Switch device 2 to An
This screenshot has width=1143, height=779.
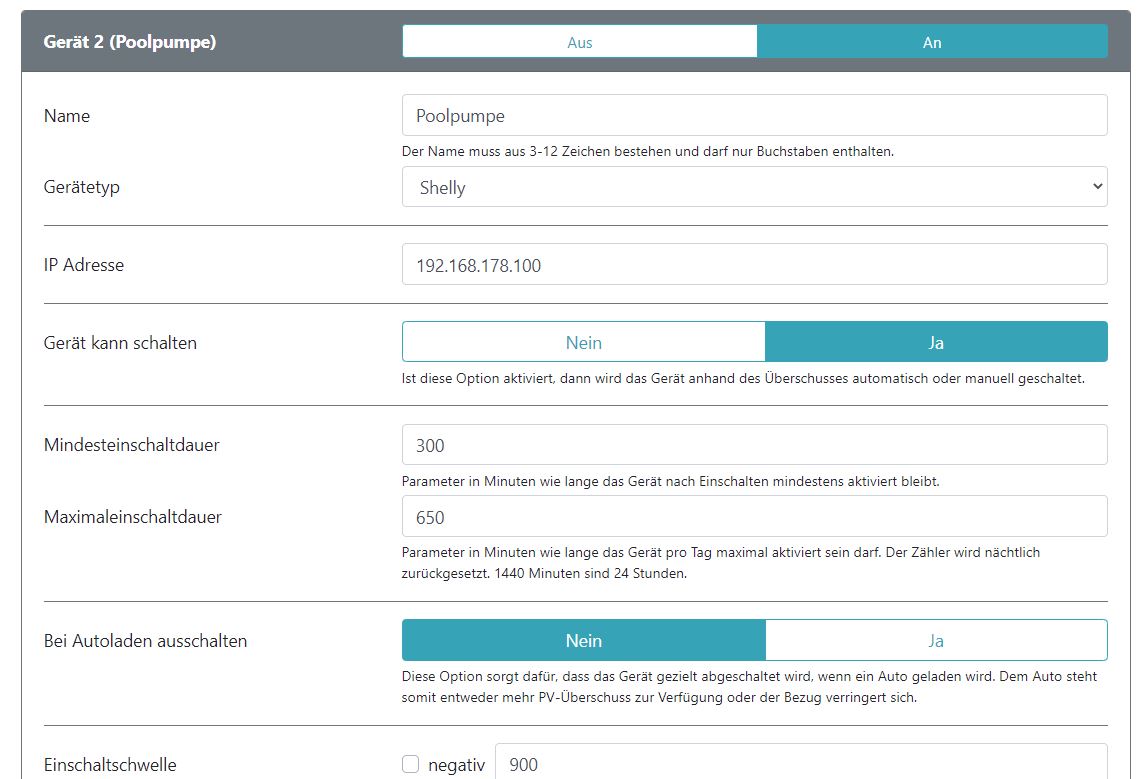point(932,42)
